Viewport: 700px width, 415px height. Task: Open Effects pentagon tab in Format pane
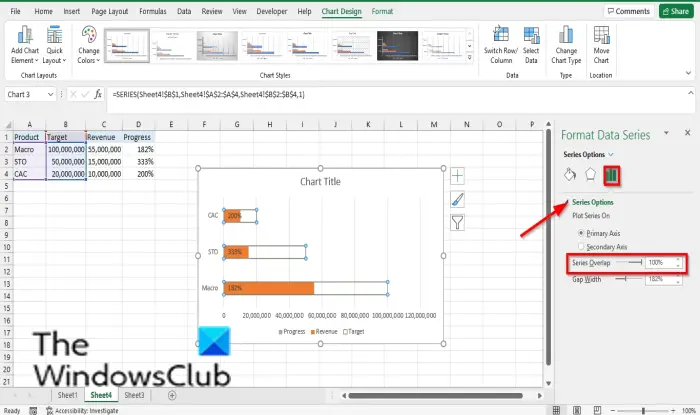coord(590,174)
